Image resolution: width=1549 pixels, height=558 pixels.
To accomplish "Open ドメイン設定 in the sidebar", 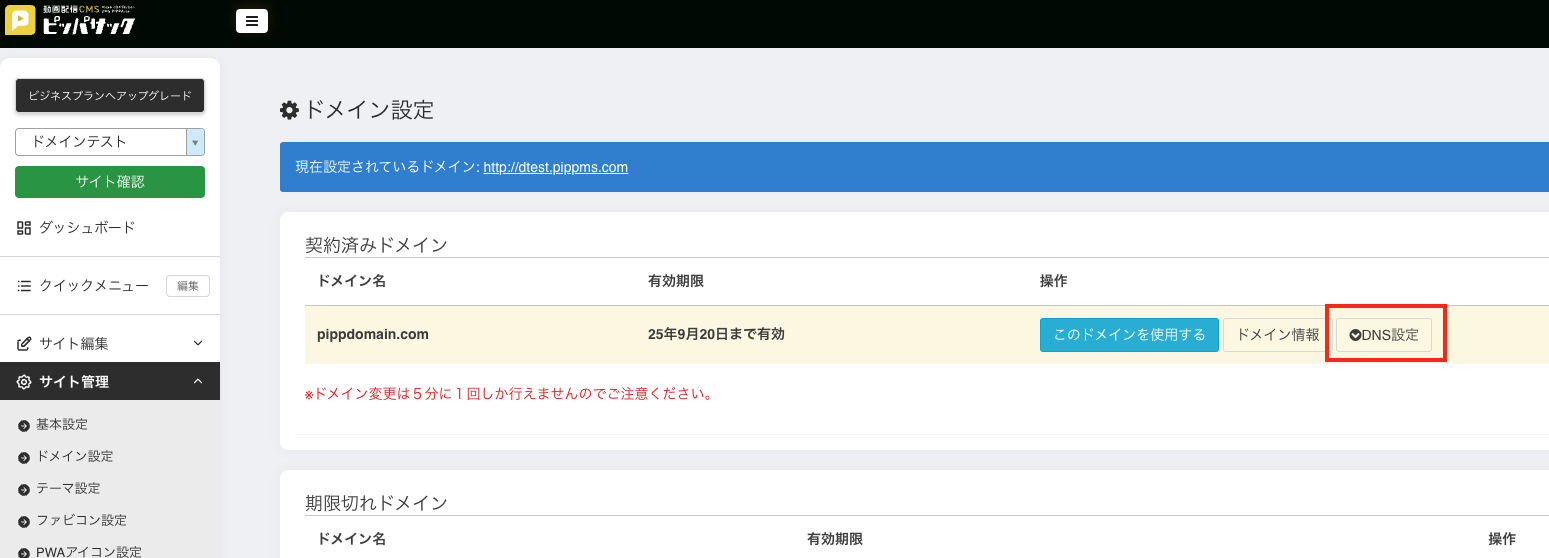I will coord(74,457).
